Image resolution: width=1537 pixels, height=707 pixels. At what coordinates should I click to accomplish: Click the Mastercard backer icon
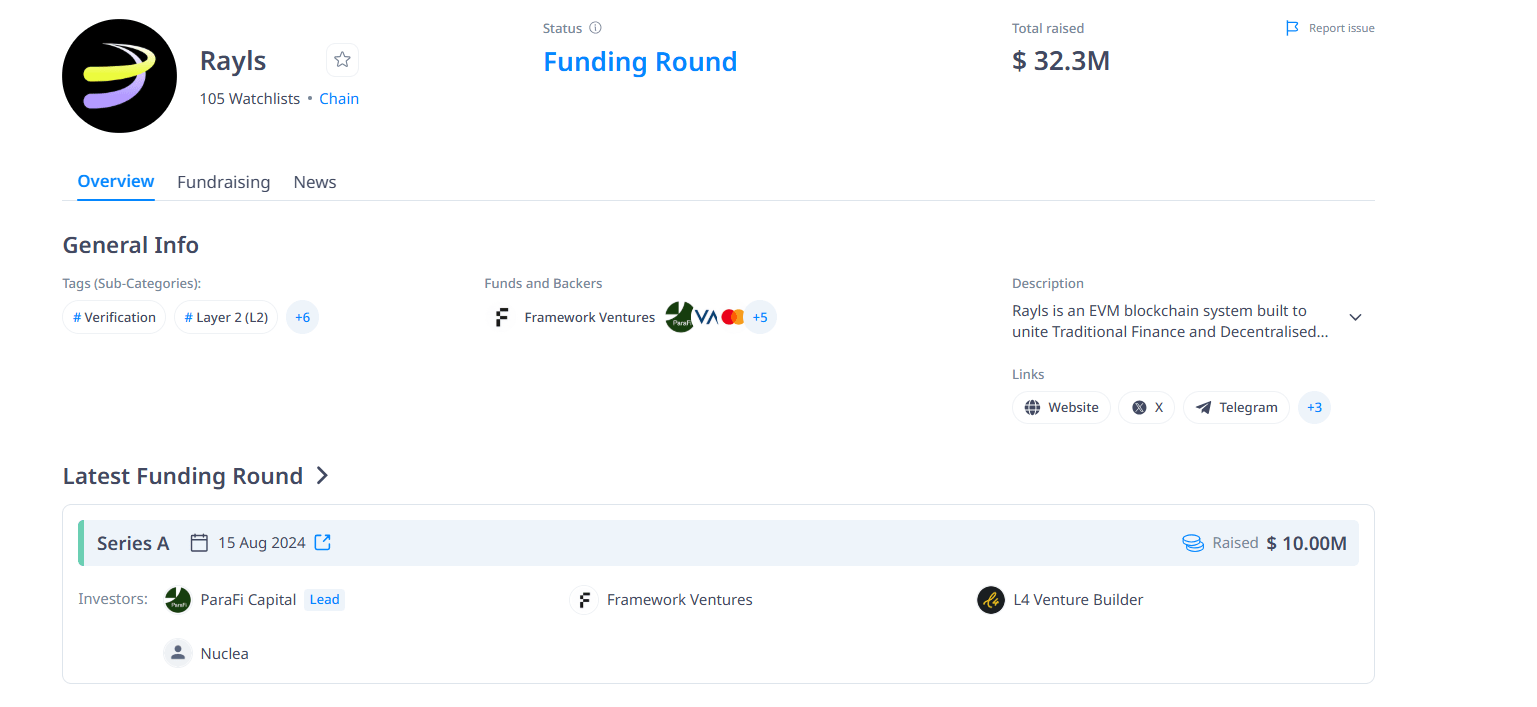coord(732,317)
